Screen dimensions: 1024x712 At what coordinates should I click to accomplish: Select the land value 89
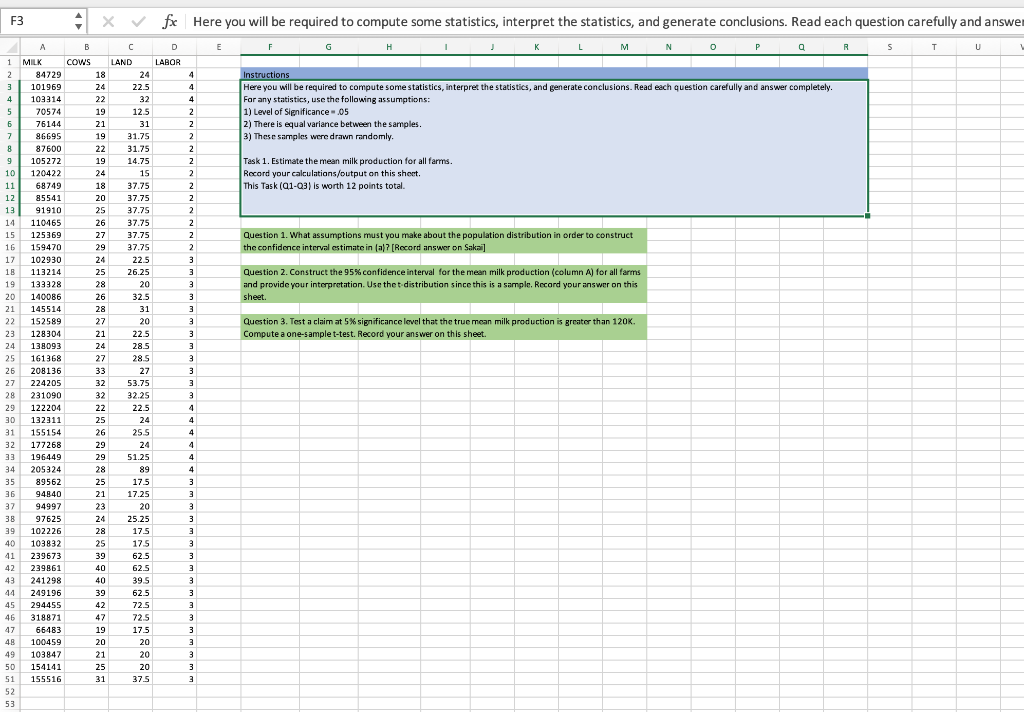tap(131, 469)
